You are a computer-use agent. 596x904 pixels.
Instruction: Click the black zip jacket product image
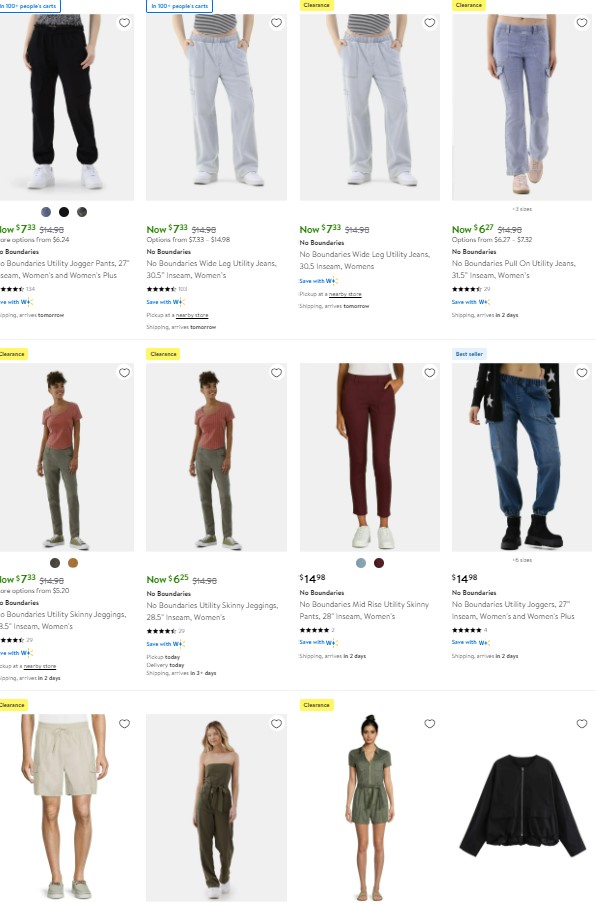(522, 807)
